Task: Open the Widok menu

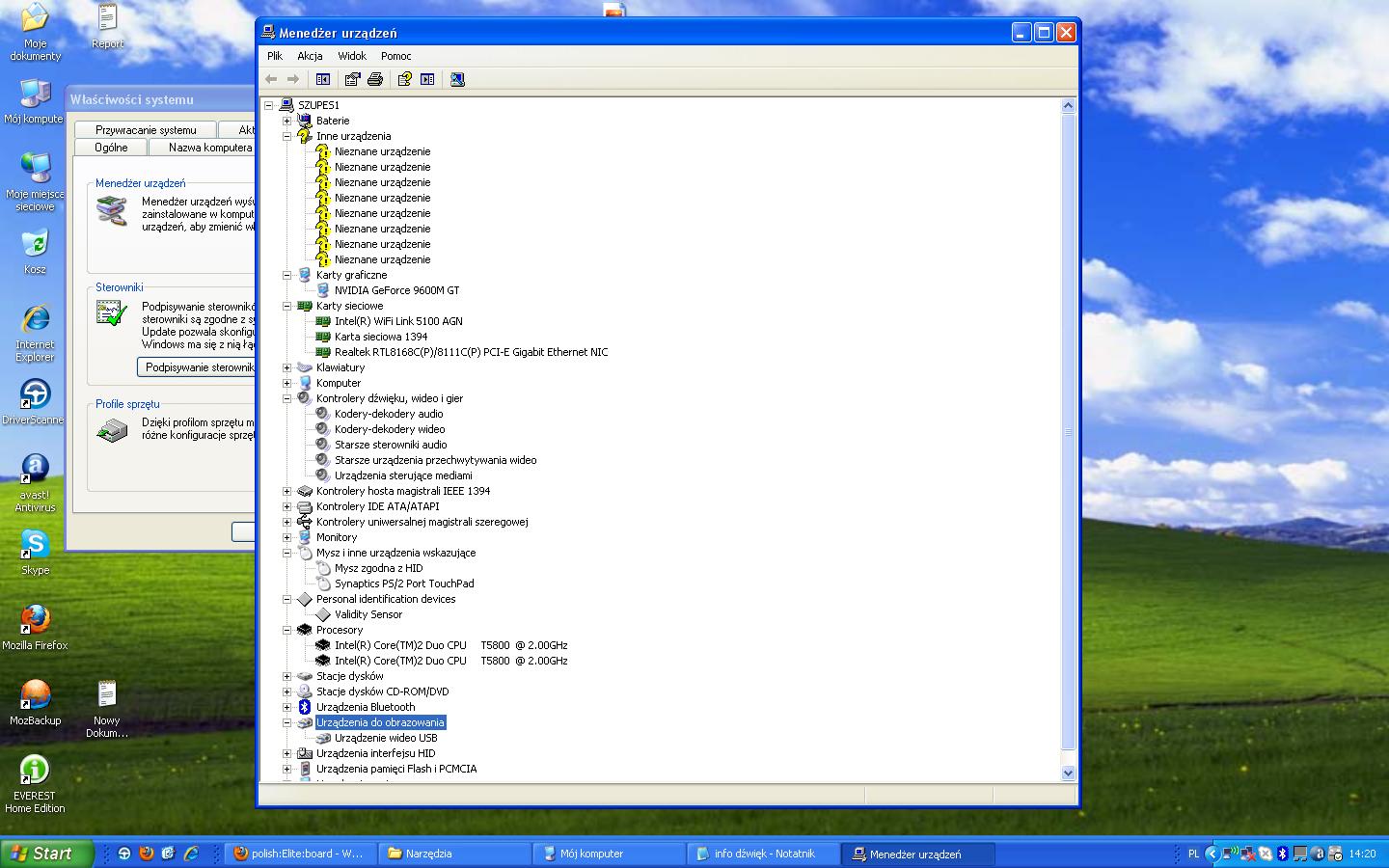Action: click(352, 56)
